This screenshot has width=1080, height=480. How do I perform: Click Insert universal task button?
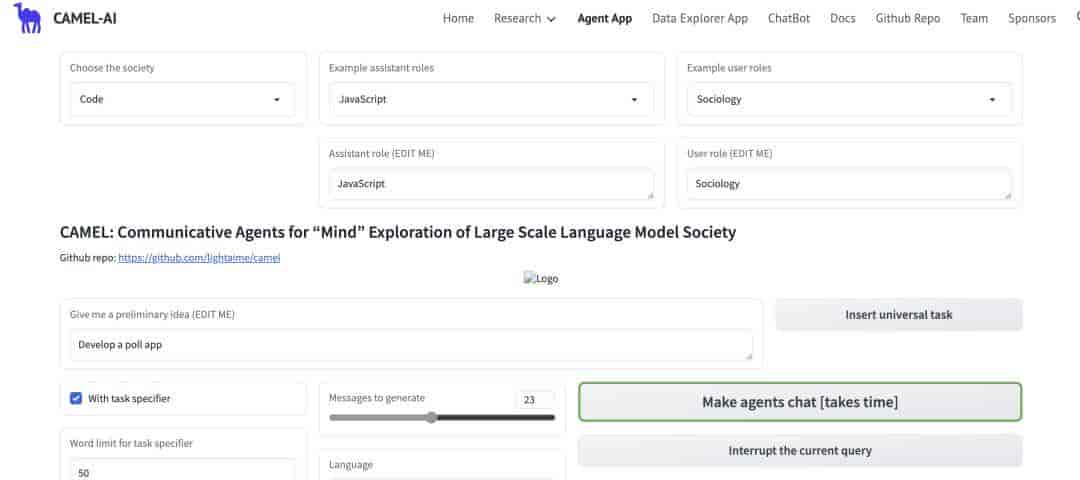point(899,315)
